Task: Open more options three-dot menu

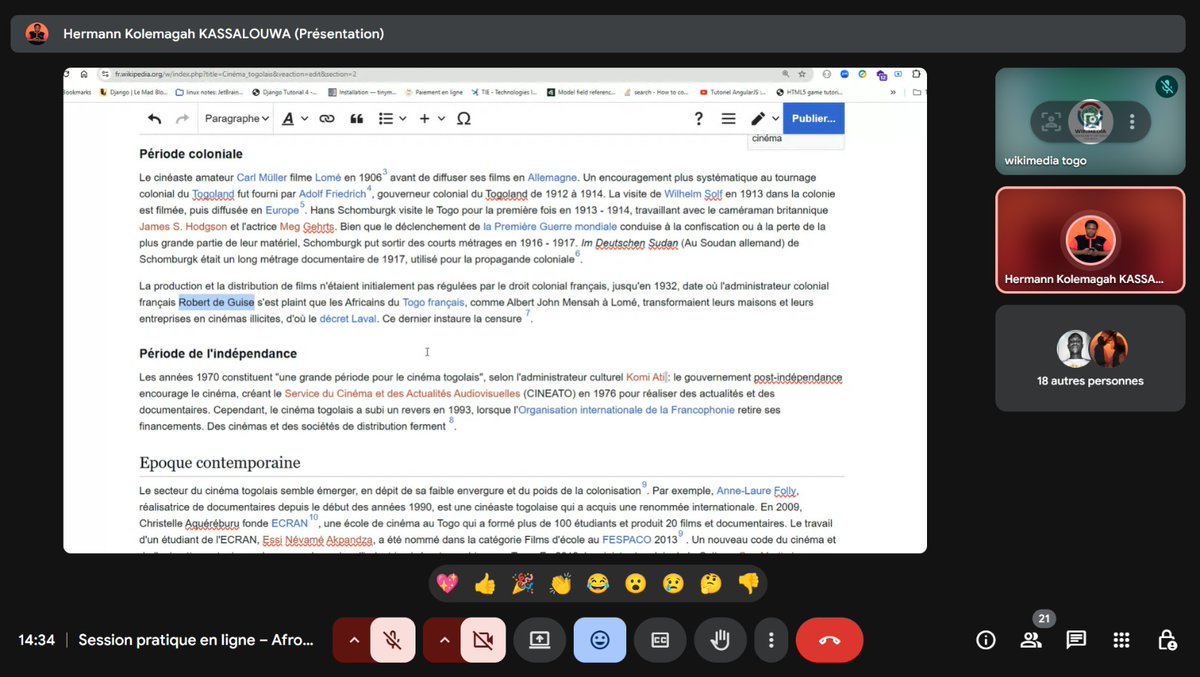Action: coord(770,640)
